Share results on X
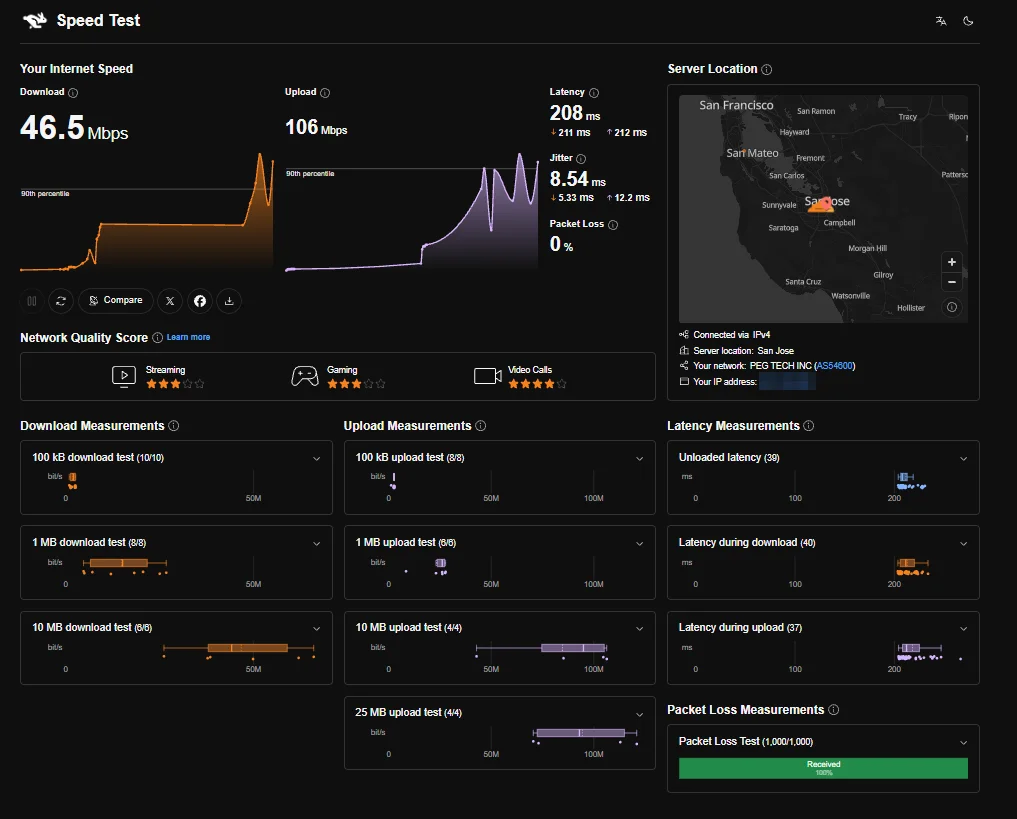Screen dimensions: 1017x819 point(170,301)
